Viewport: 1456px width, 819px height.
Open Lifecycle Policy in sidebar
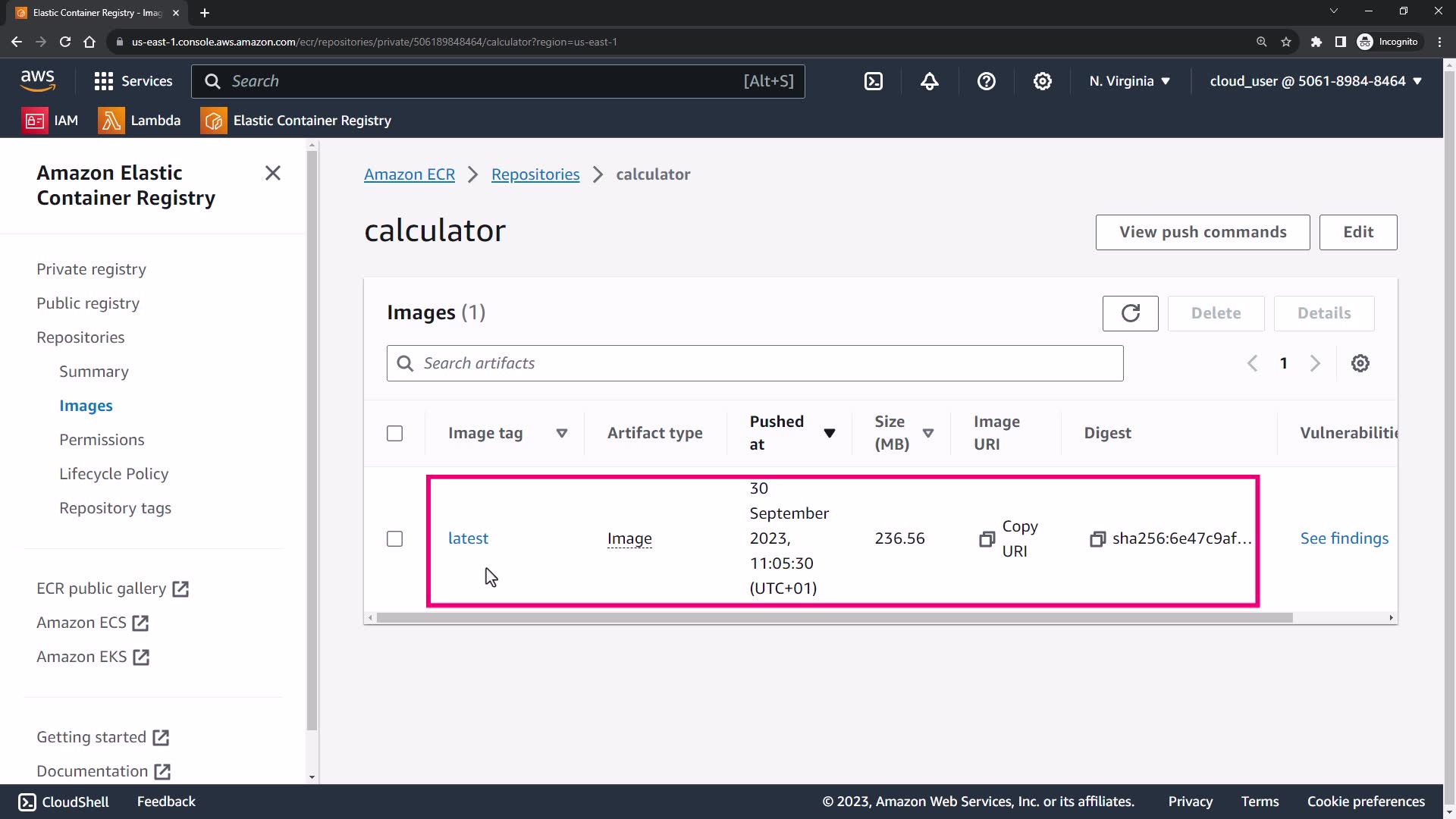114,474
